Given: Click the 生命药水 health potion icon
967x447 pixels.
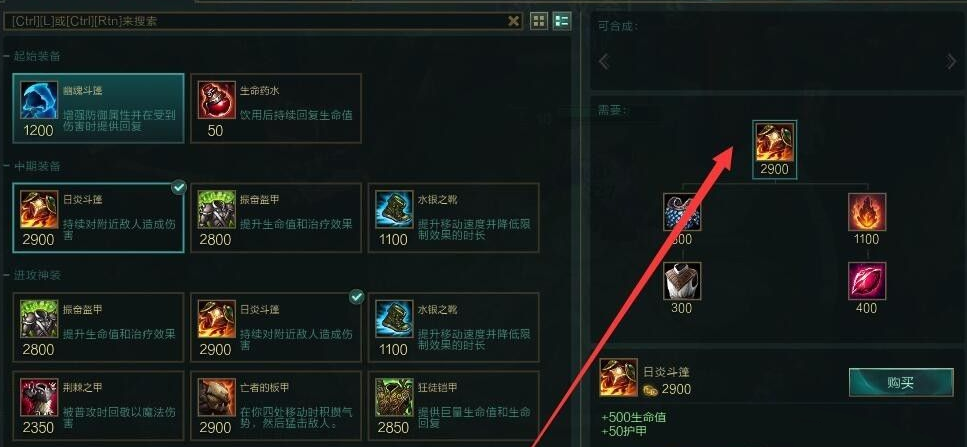Looking at the screenshot, I should coord(216,100).
